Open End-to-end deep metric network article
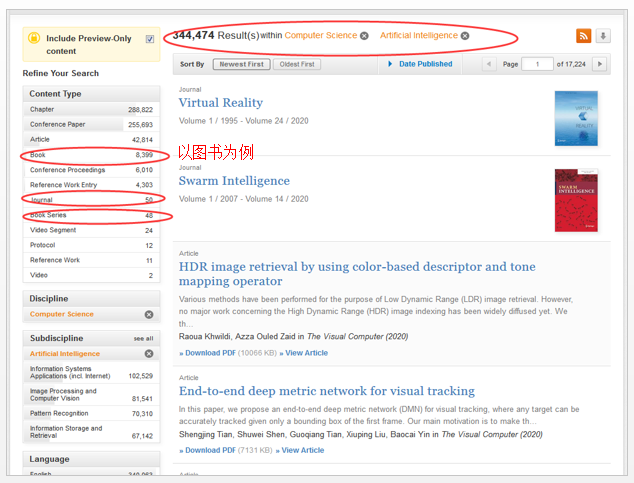The image size is (634, 483). click(327, 391)
